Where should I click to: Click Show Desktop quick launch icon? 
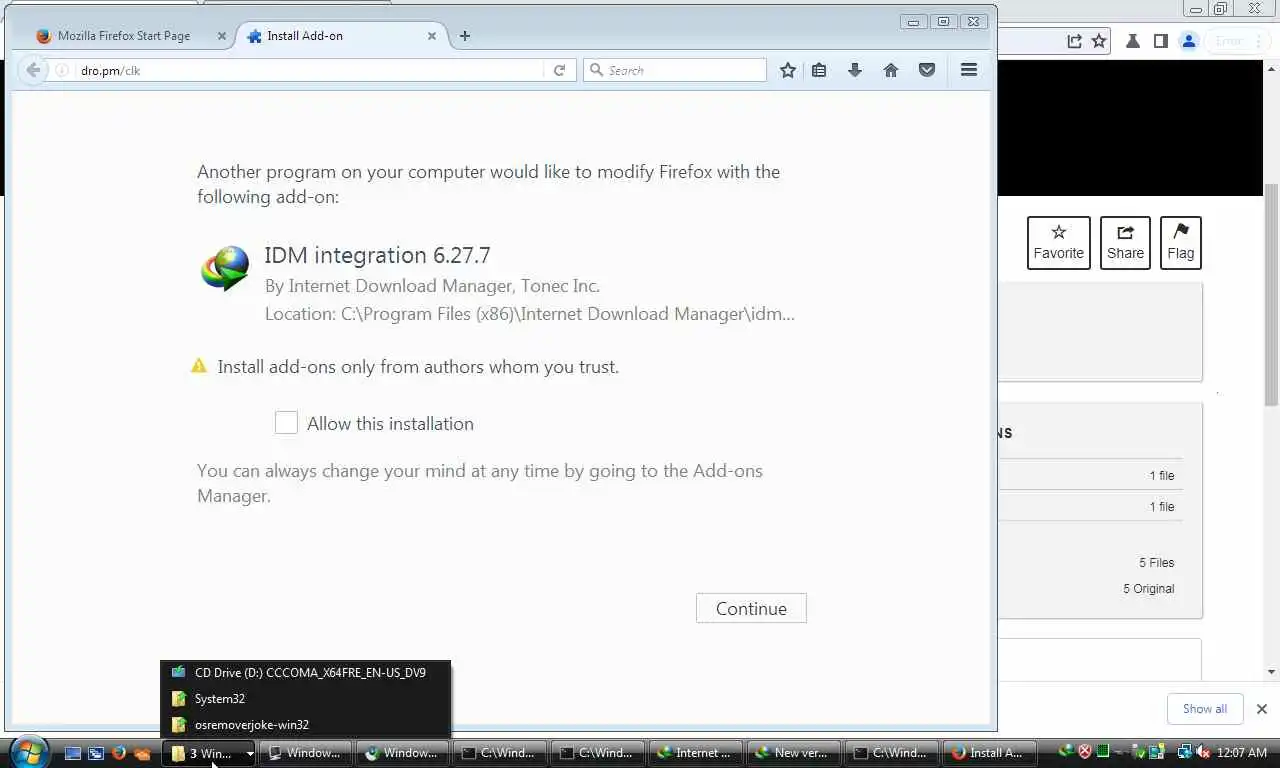[x=73, y=753]
